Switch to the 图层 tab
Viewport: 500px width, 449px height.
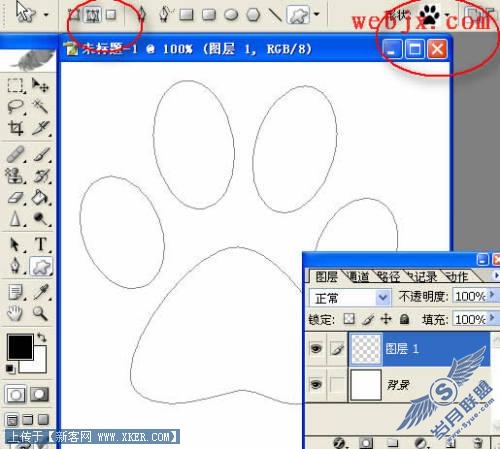326,276
